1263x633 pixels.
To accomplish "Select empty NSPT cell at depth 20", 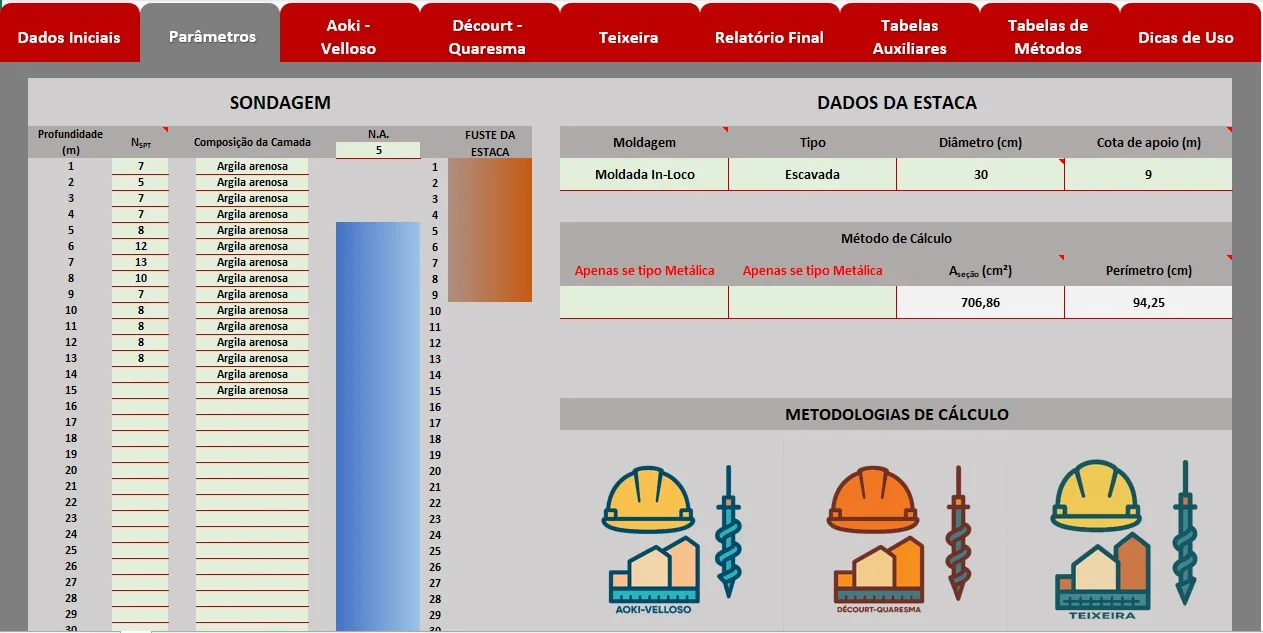I will [140, 470].
